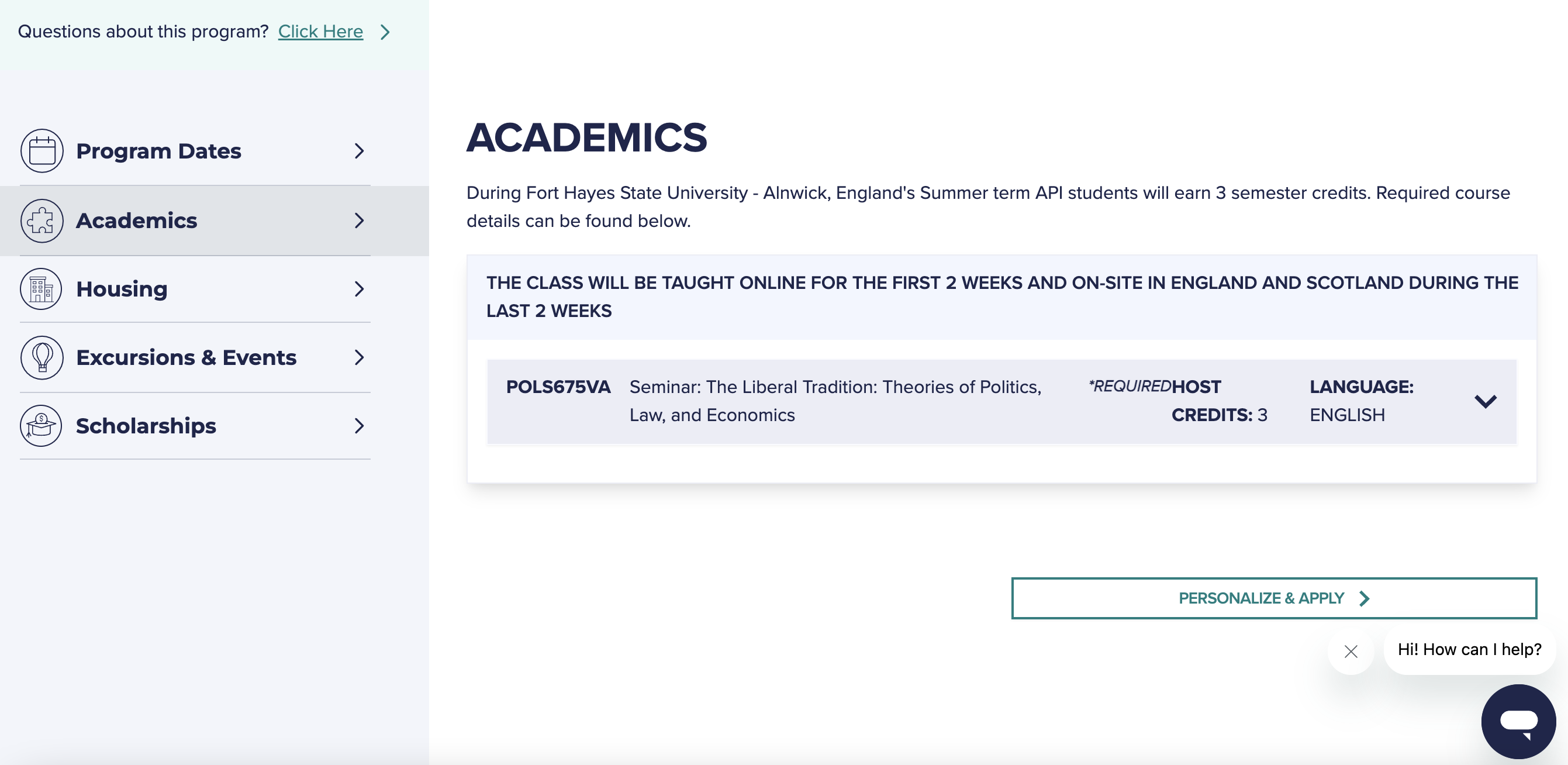Screen dimensions: 1568x765
Task: Click the close X button on chat popup
Action: (x=1351, y=651)
